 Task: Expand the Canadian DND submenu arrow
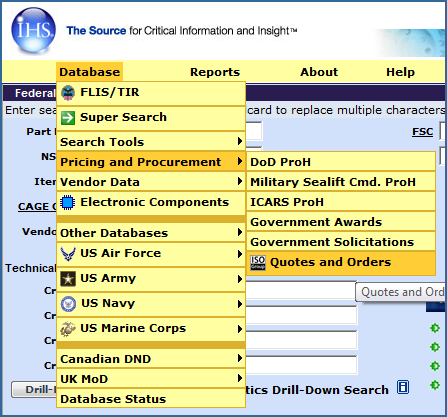[240, 358]
